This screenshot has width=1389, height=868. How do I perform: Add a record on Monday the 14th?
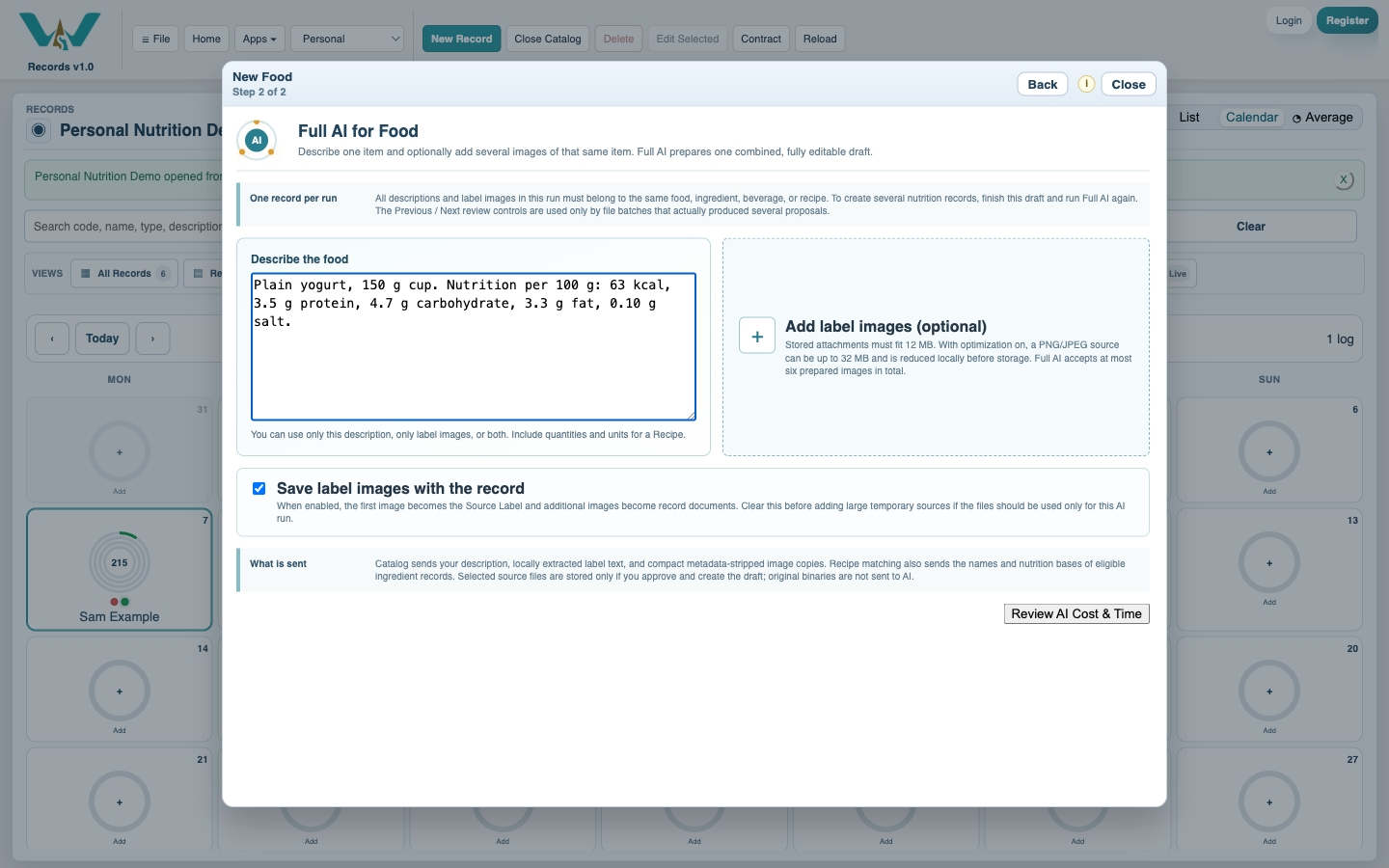point(120,691)
